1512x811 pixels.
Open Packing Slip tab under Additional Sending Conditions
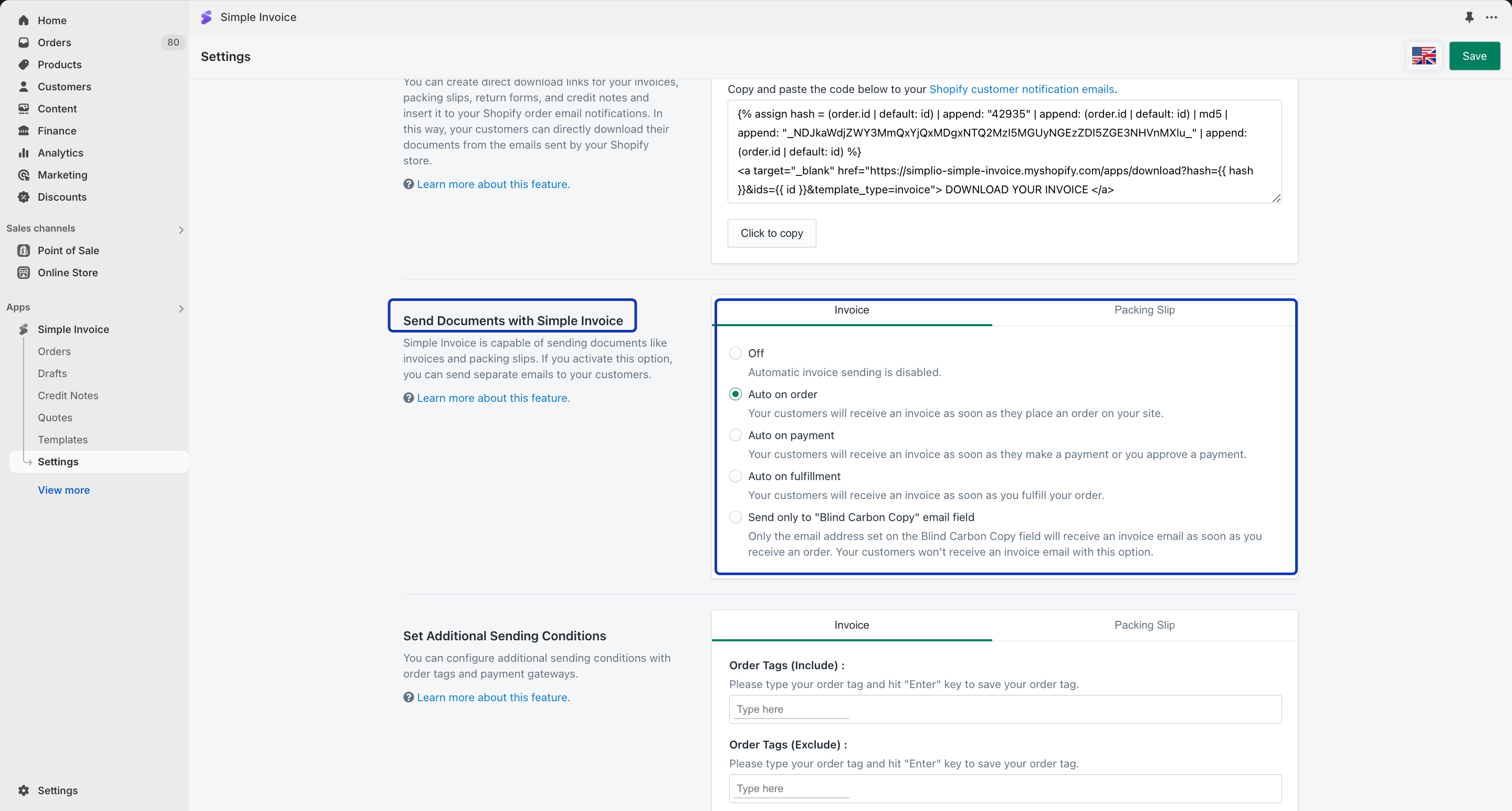point(1144,625)
